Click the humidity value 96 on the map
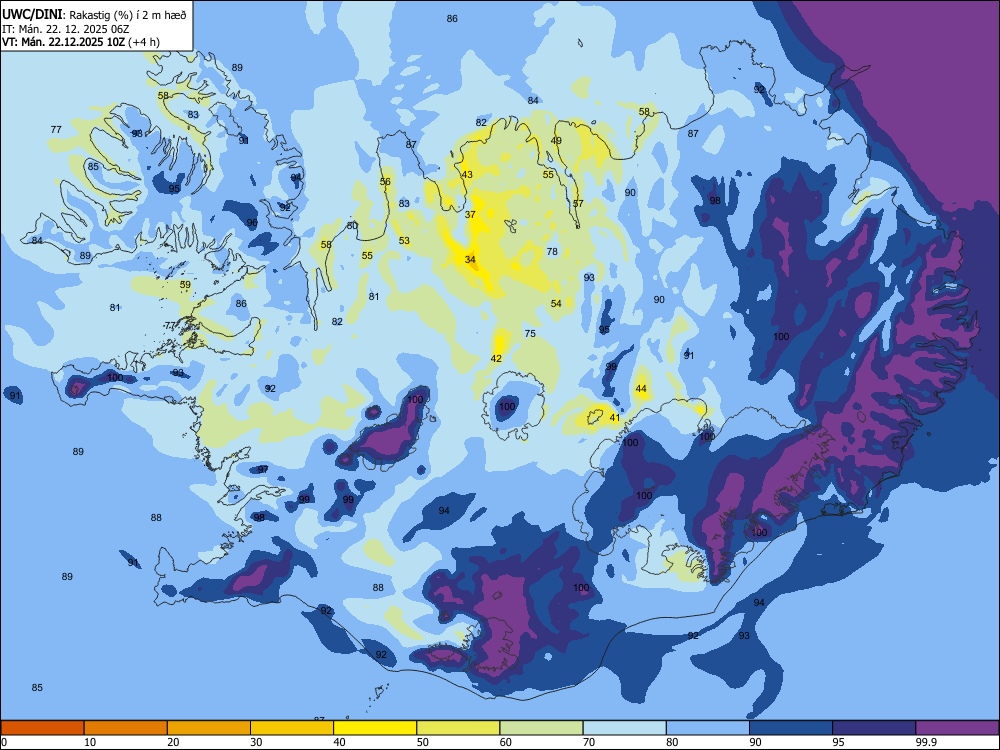1000x750 pixels. pos(252,223)
